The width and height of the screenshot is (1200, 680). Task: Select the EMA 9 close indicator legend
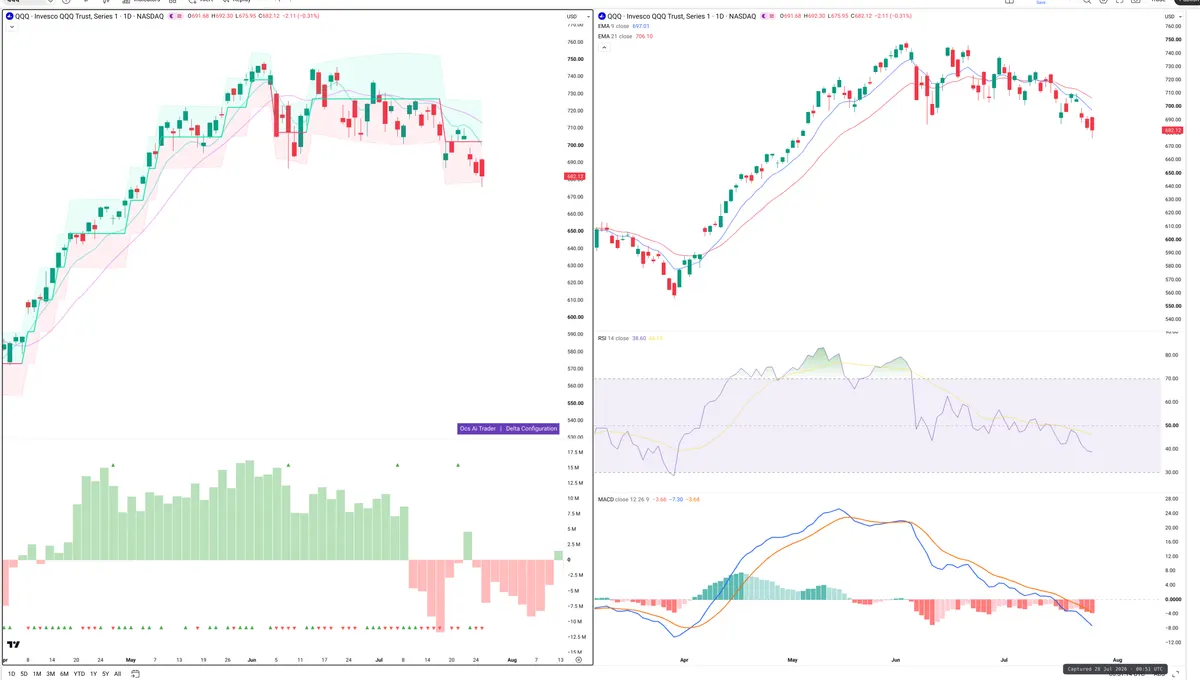(615, 26)
